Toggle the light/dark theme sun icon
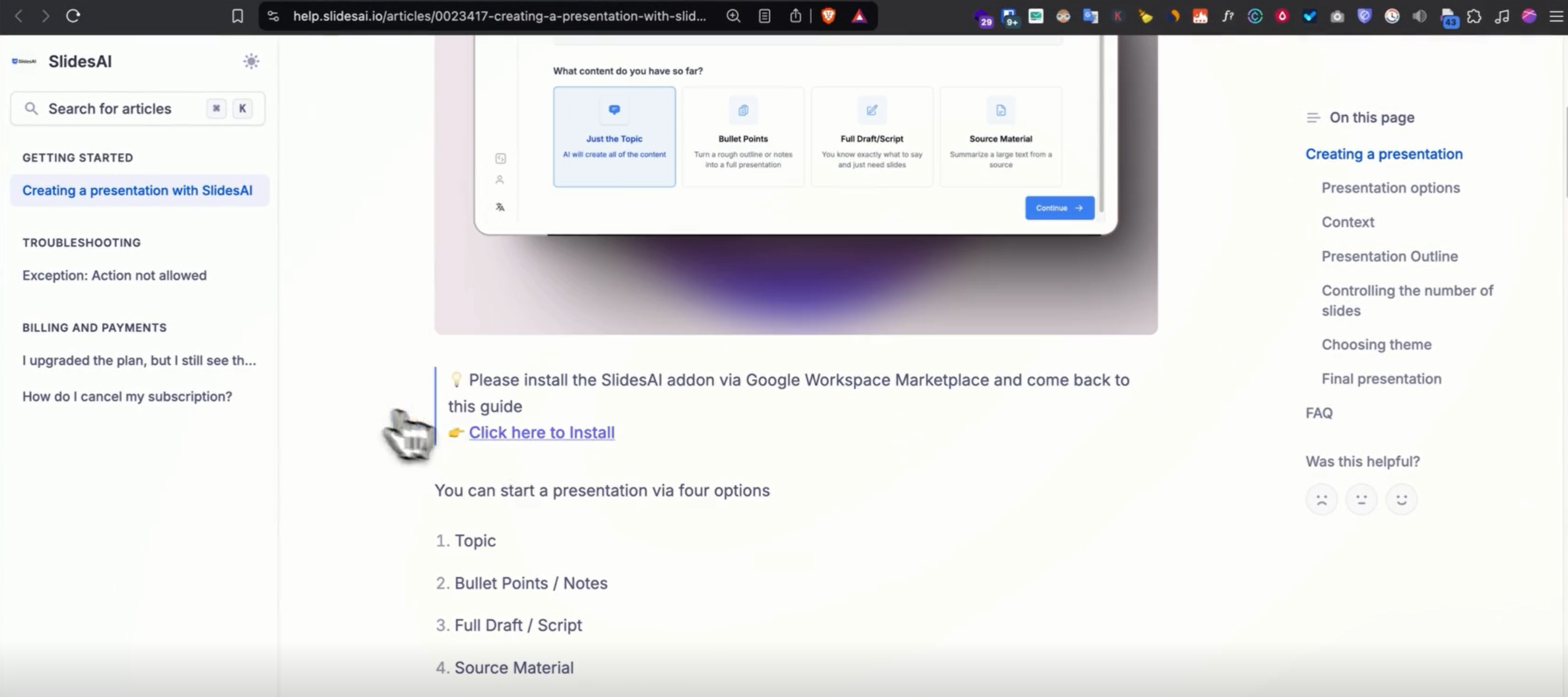1568x697 pixels. 251,61
